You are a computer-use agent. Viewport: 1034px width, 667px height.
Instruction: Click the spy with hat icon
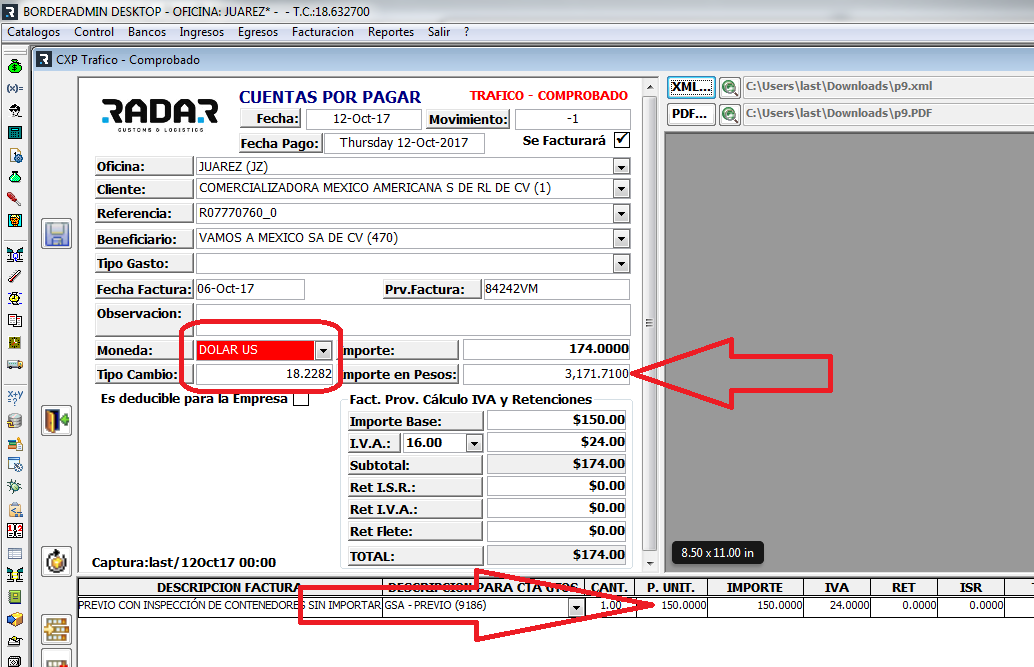point(15,110)
